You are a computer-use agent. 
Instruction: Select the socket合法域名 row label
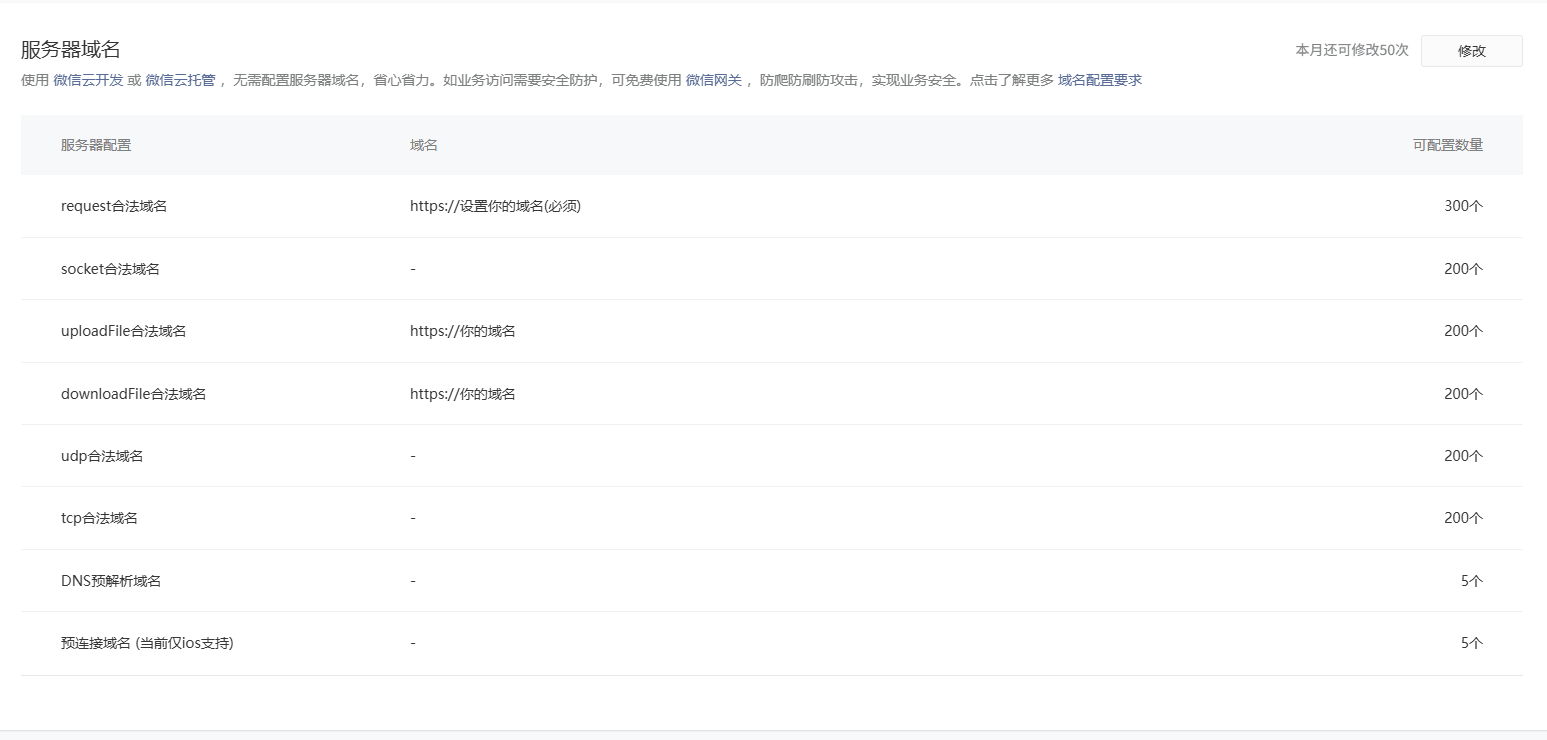110,269
